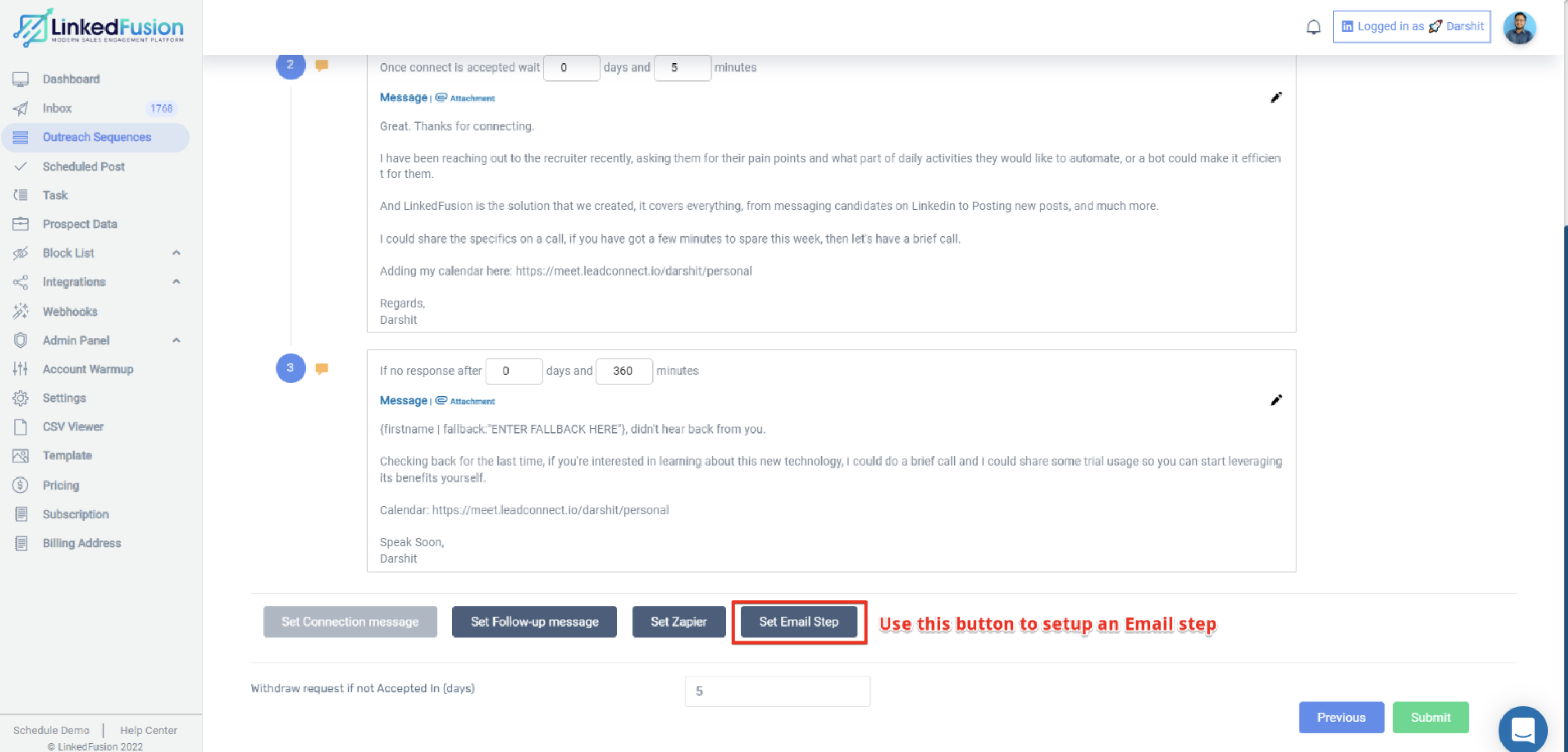Edit step 3 message with pencil icon
The width and height of the screenshot is (1568, 752).
point(1276,400)
